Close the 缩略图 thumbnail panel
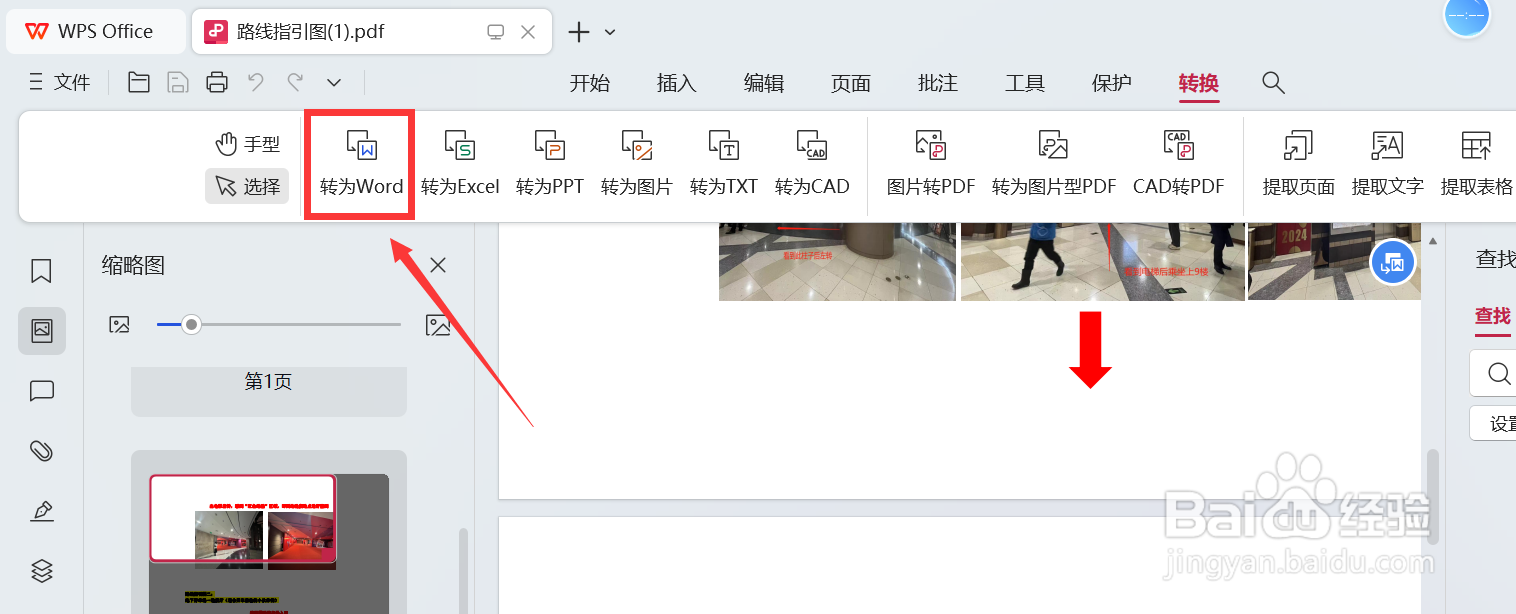 [x=438, y=265]
